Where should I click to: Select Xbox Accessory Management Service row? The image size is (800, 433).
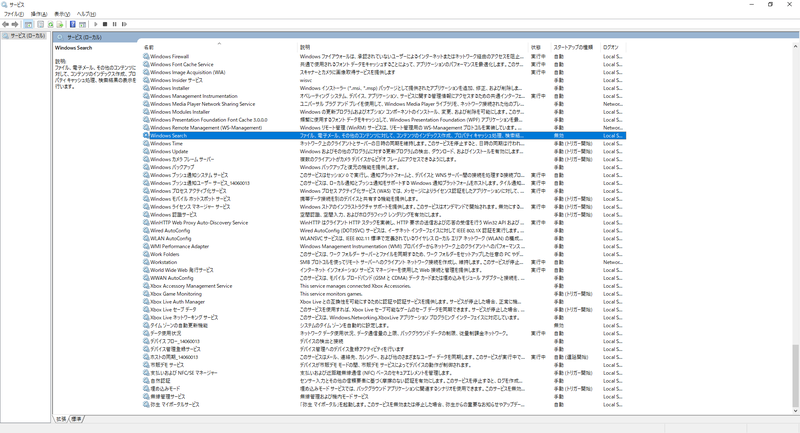384,286
